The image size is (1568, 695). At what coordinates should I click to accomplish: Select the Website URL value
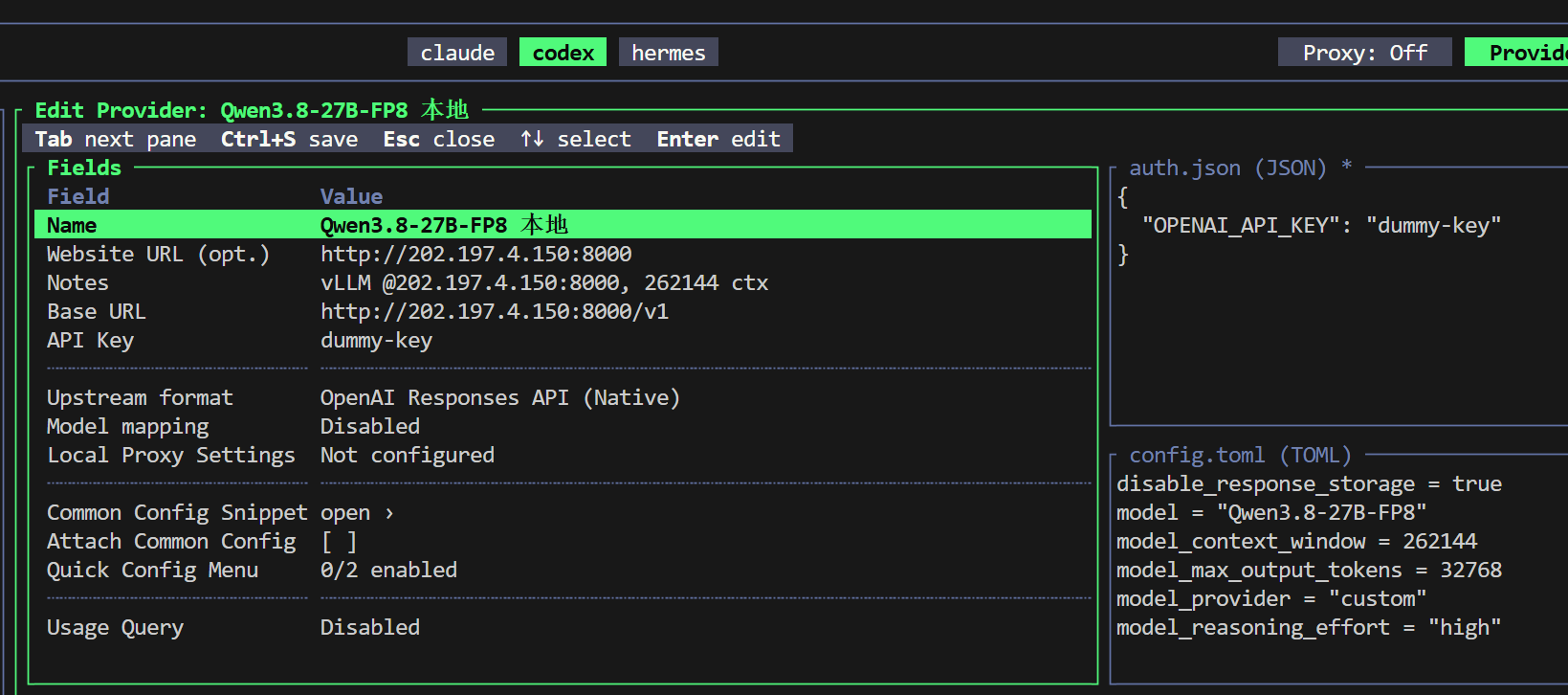[x=476, y=254]
